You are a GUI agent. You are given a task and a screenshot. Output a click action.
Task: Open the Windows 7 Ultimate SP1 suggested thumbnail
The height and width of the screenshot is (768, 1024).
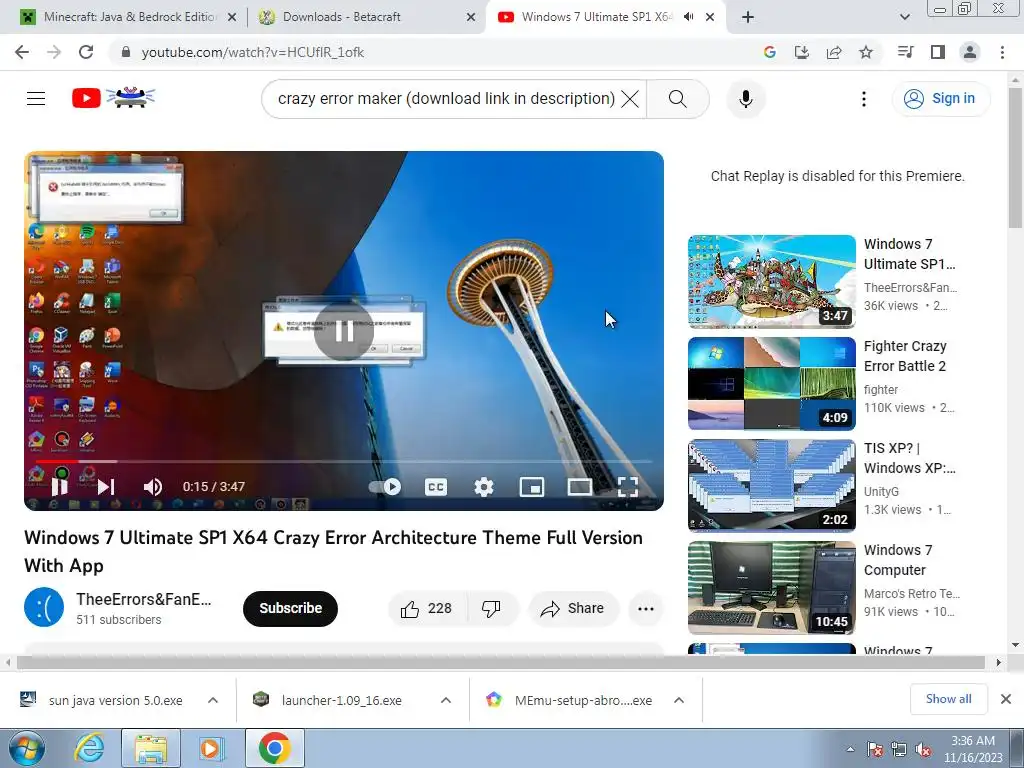click(771, 281)
